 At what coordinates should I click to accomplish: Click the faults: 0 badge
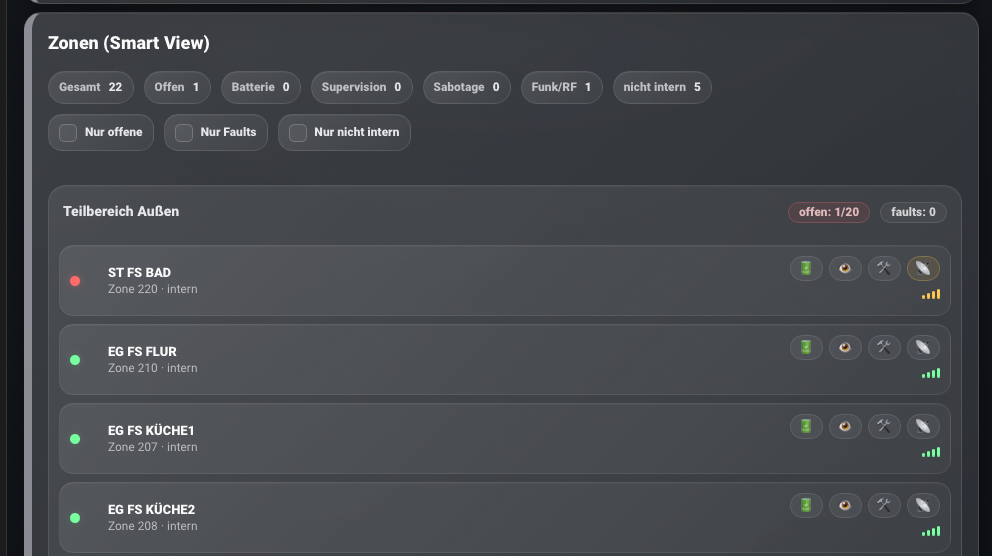click(913, 212)
